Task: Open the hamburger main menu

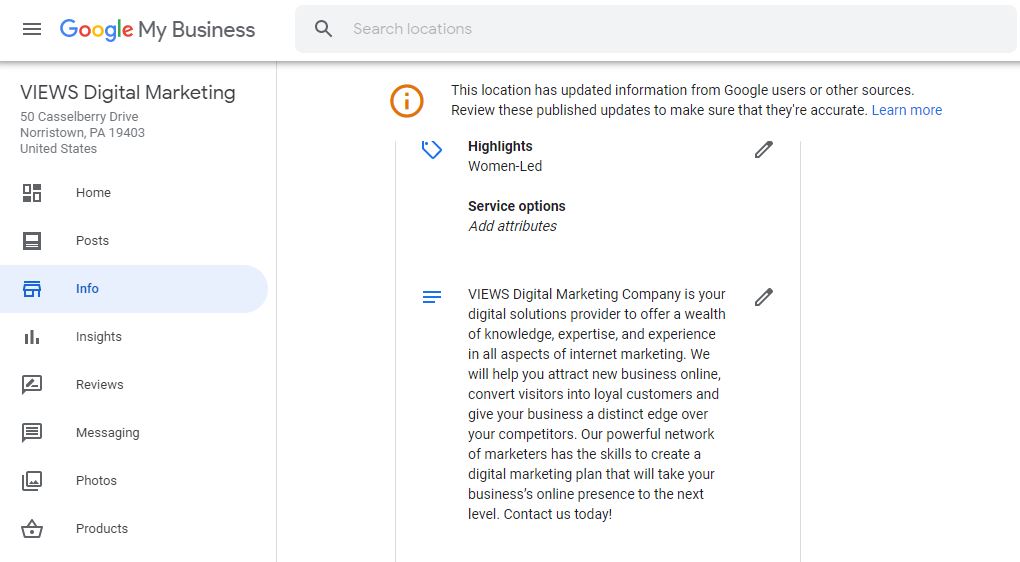Action: click(32, 29)
